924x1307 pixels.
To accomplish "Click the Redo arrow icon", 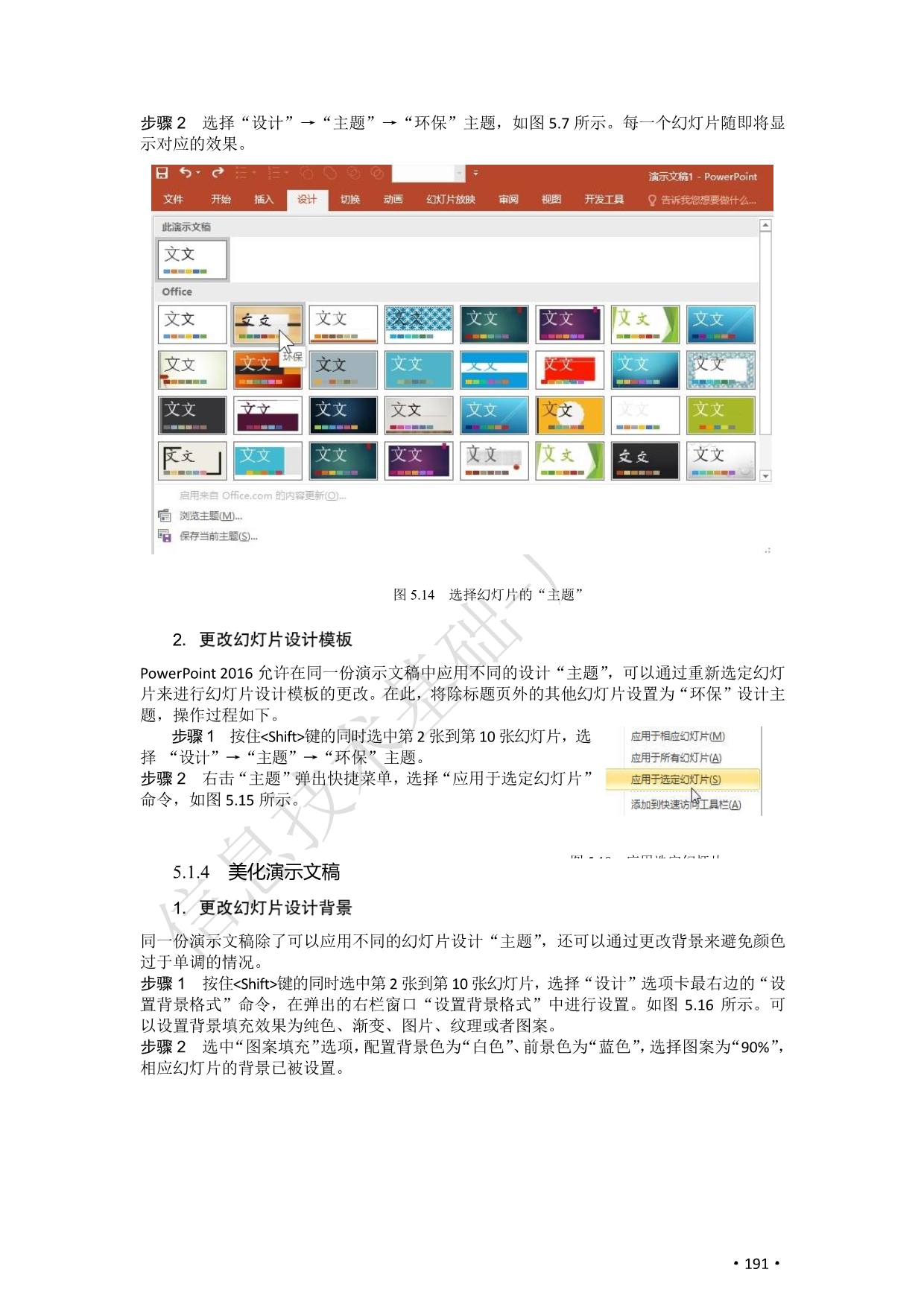I will click(218, 173).
